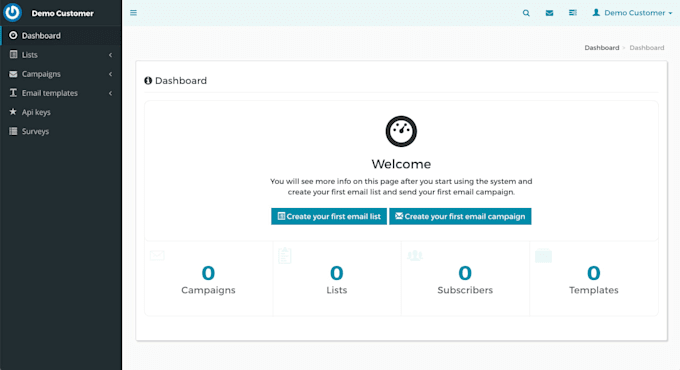This screenshot has height=370, width=680.
Task: Click faded people icon in Subscribers card
Action: click(415, 255)
